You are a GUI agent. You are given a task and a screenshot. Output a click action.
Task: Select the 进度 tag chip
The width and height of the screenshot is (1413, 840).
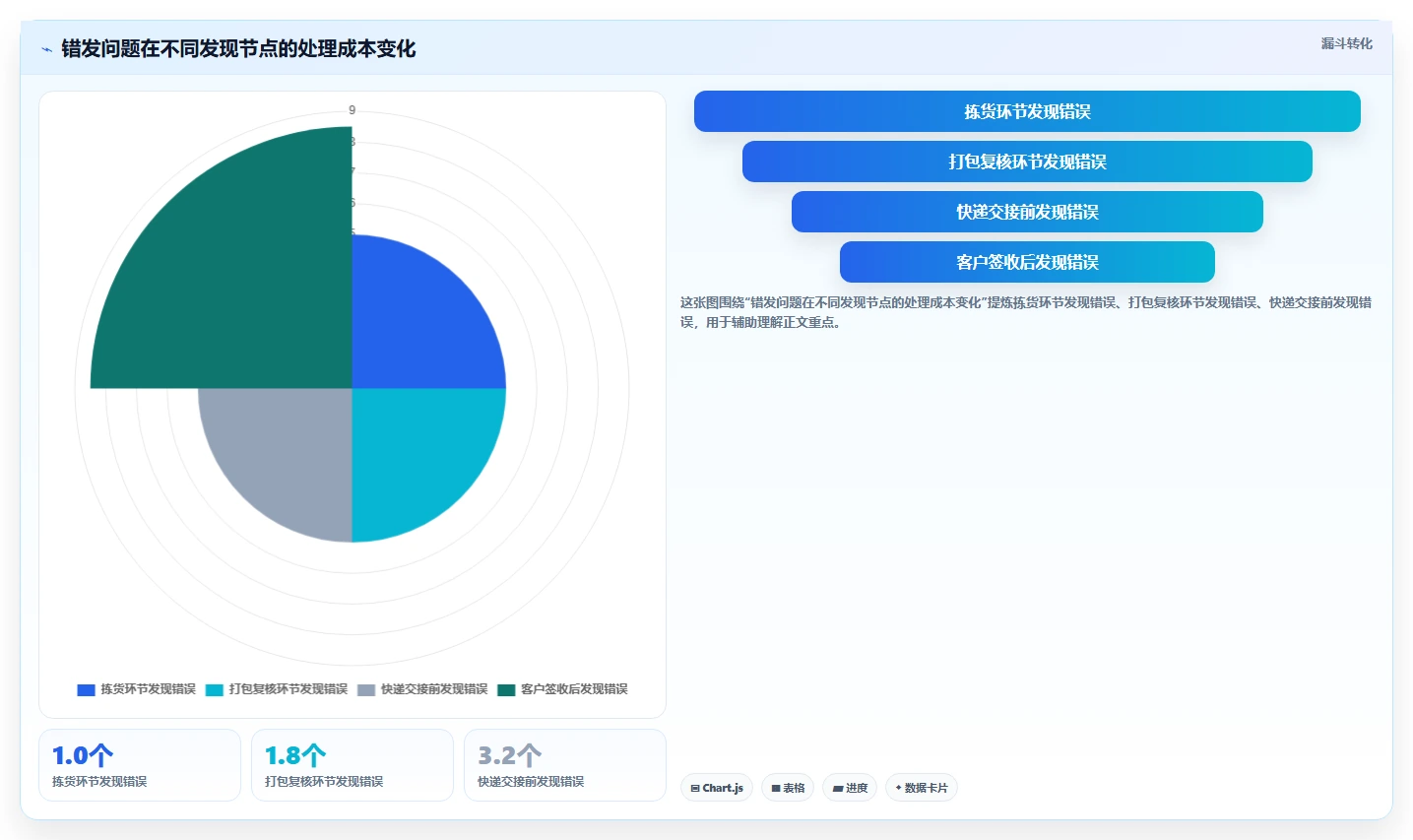coord(850,788)
